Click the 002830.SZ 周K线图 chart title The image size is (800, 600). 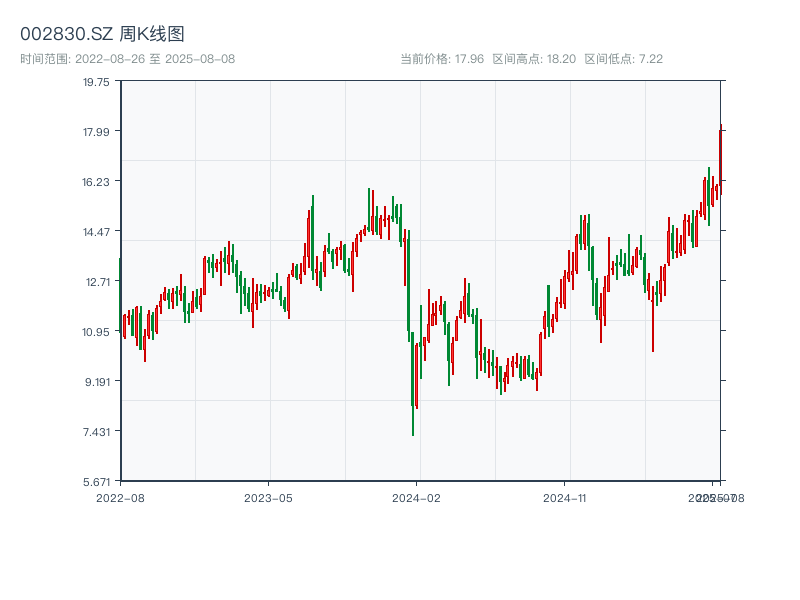[x=102, y=35]
